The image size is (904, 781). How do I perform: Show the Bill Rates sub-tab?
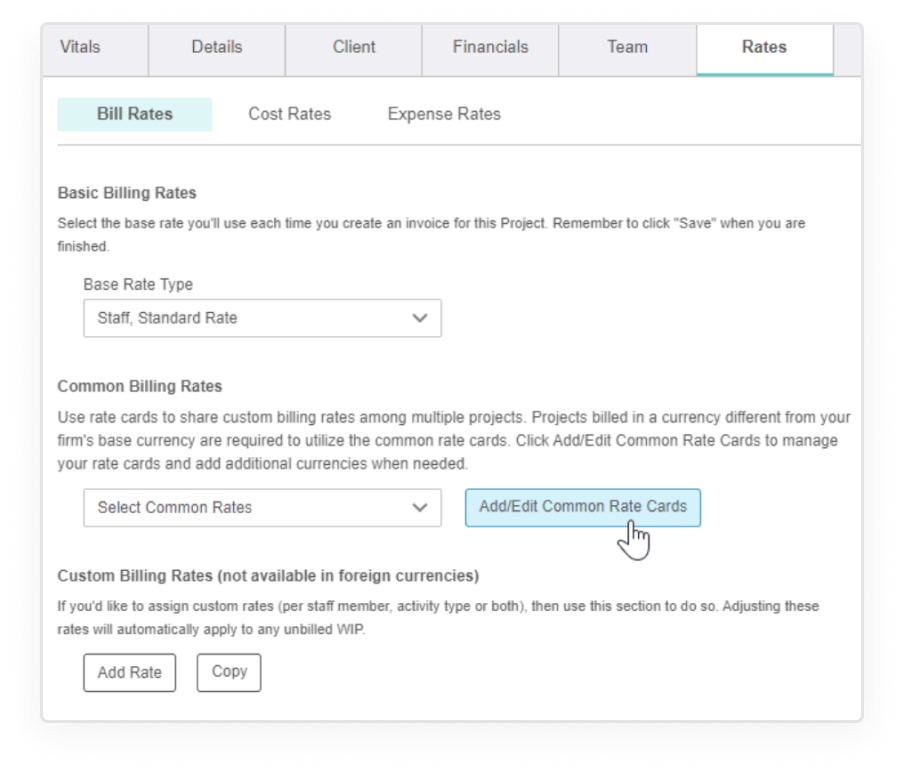pyautogui.click(x=134, y=114)
